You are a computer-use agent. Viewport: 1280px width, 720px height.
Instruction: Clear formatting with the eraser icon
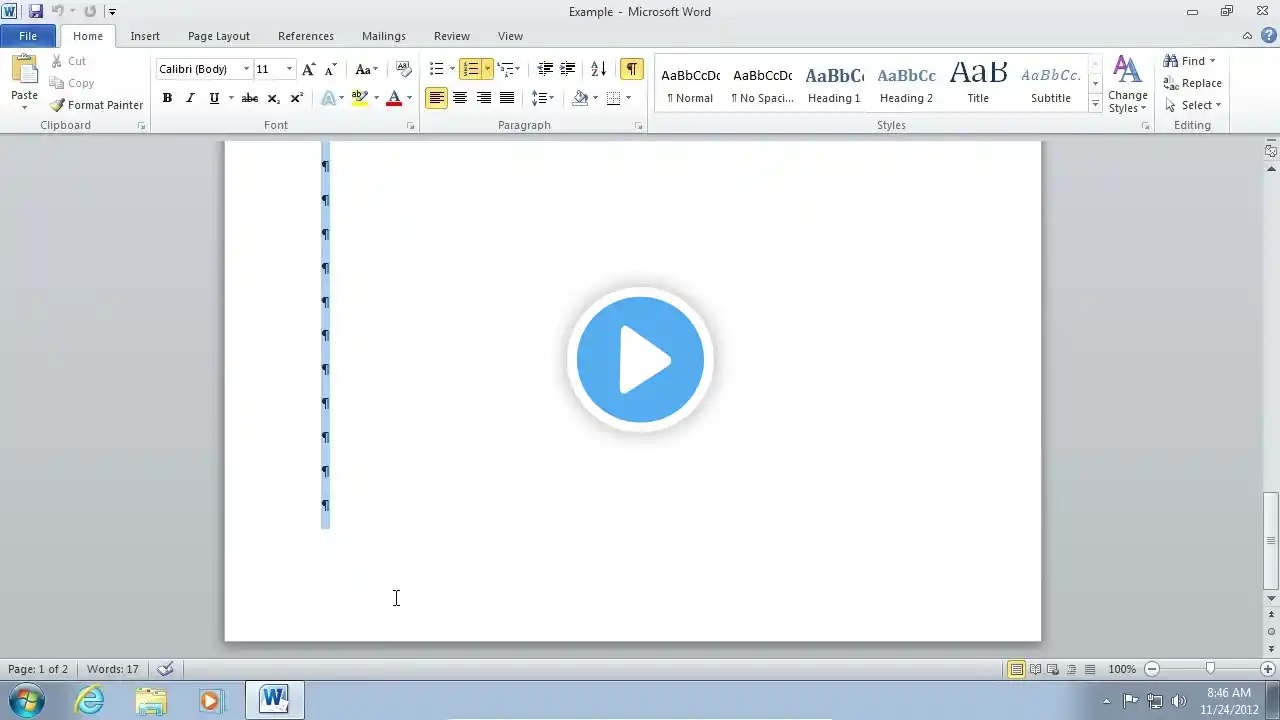coord(404,69)
